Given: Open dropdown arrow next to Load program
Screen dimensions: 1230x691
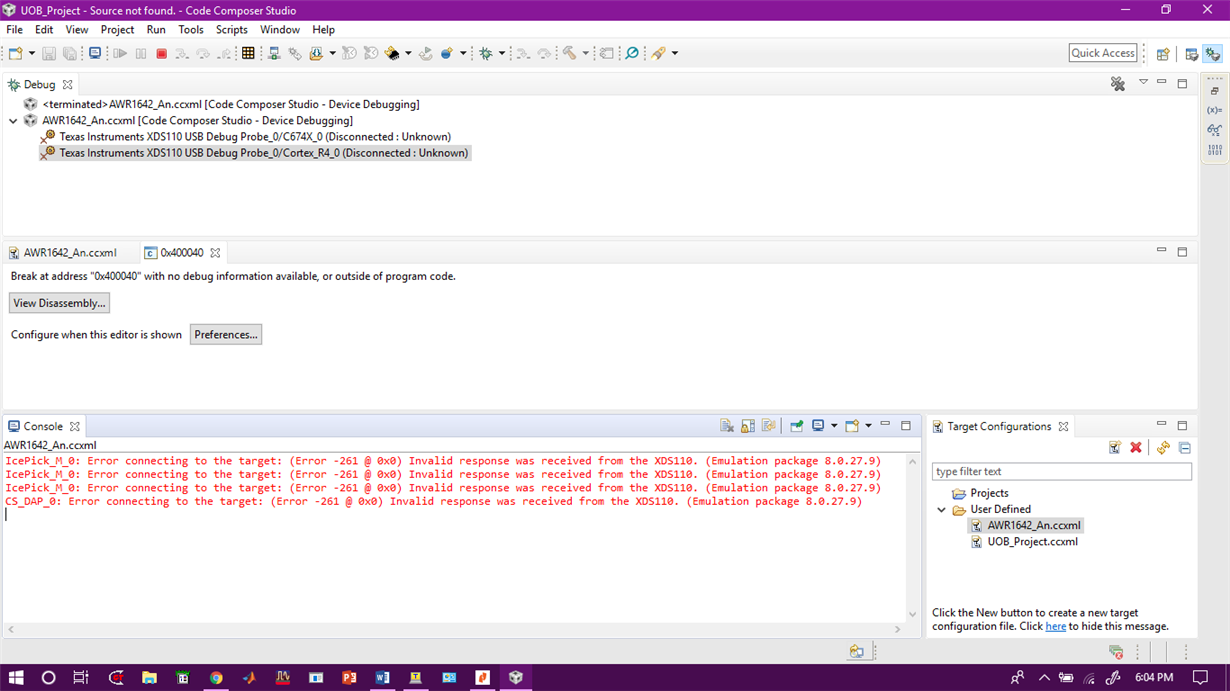Looking at the screenshot, I should click(332, 53).
